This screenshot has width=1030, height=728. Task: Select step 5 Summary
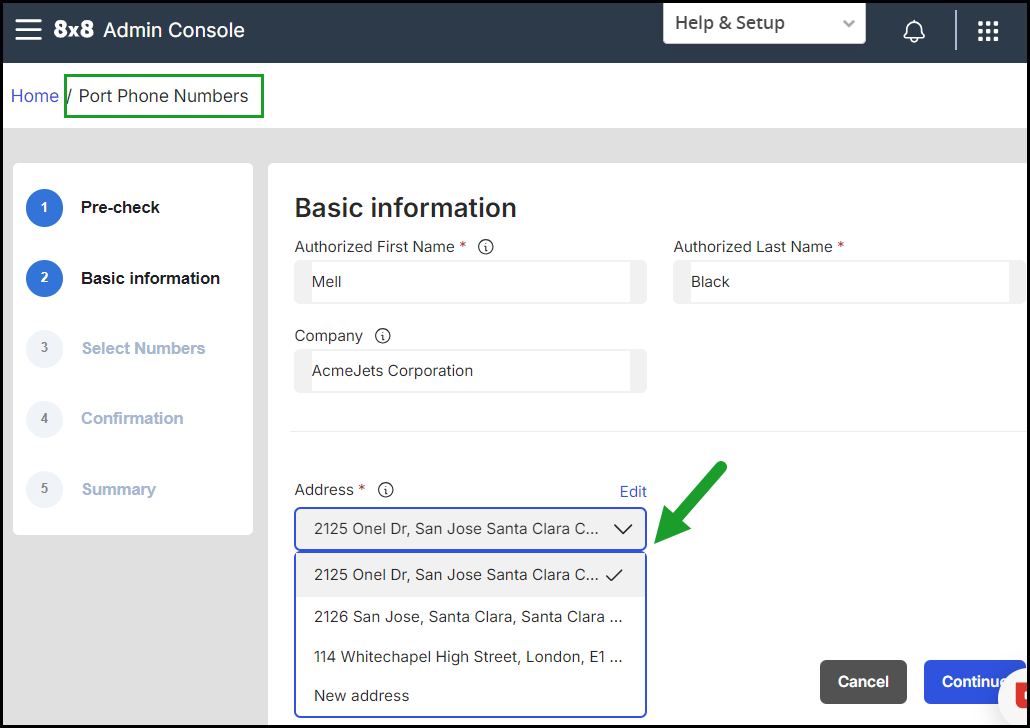pyautogui.click(x=91, y=489)
